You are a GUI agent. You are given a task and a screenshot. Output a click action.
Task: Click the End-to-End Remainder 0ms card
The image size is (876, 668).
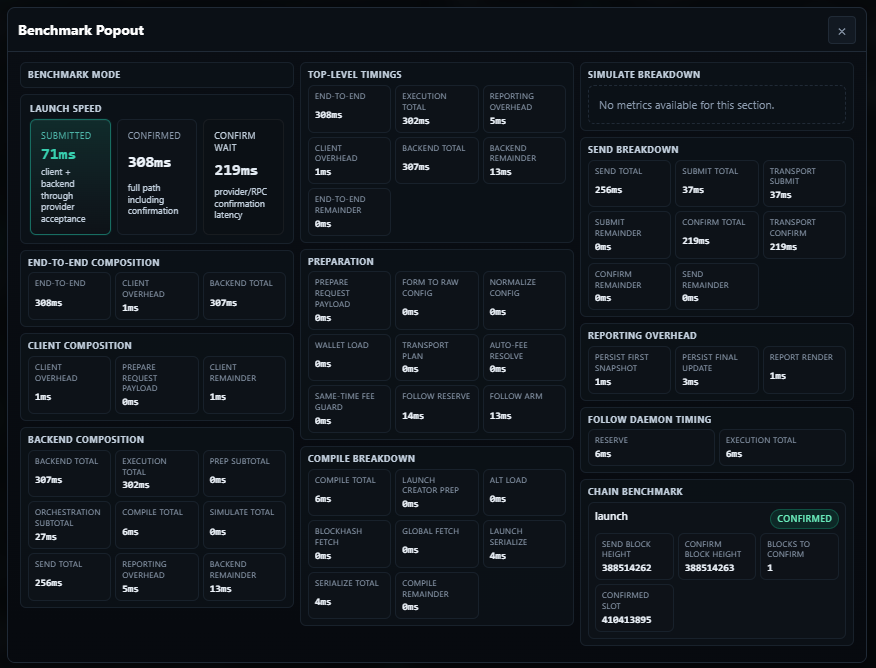349,212
